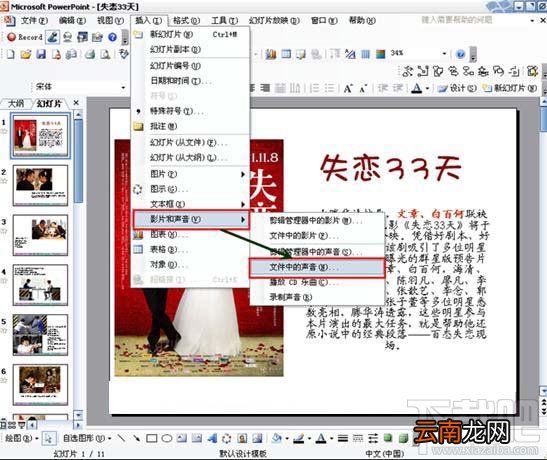Select slide 2 thumbnail
547x460 pixels.
[x=40, y=185]
